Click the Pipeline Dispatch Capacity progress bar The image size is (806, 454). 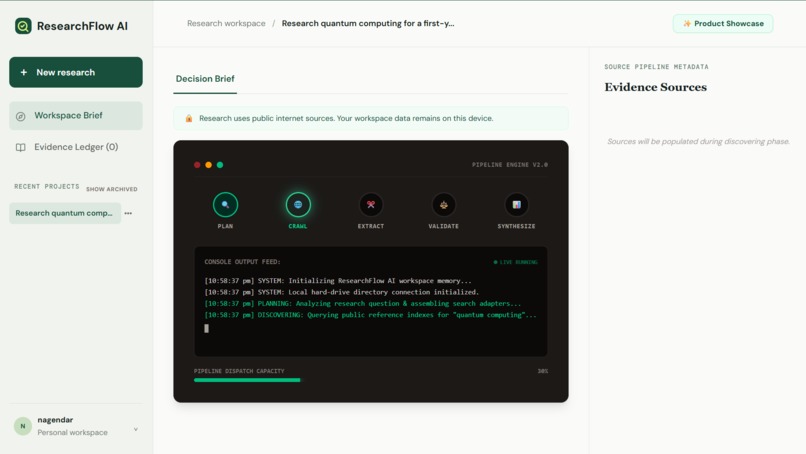tap(371, 380)
